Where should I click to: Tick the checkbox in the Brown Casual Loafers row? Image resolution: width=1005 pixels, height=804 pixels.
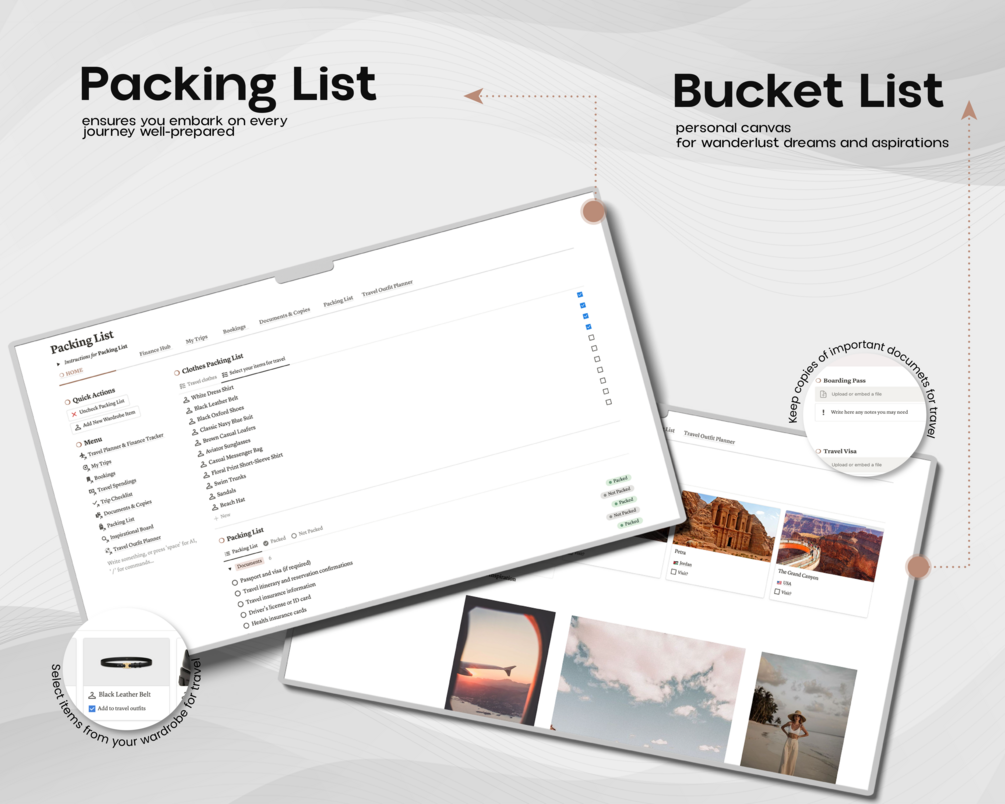click(x=592, y=337)
